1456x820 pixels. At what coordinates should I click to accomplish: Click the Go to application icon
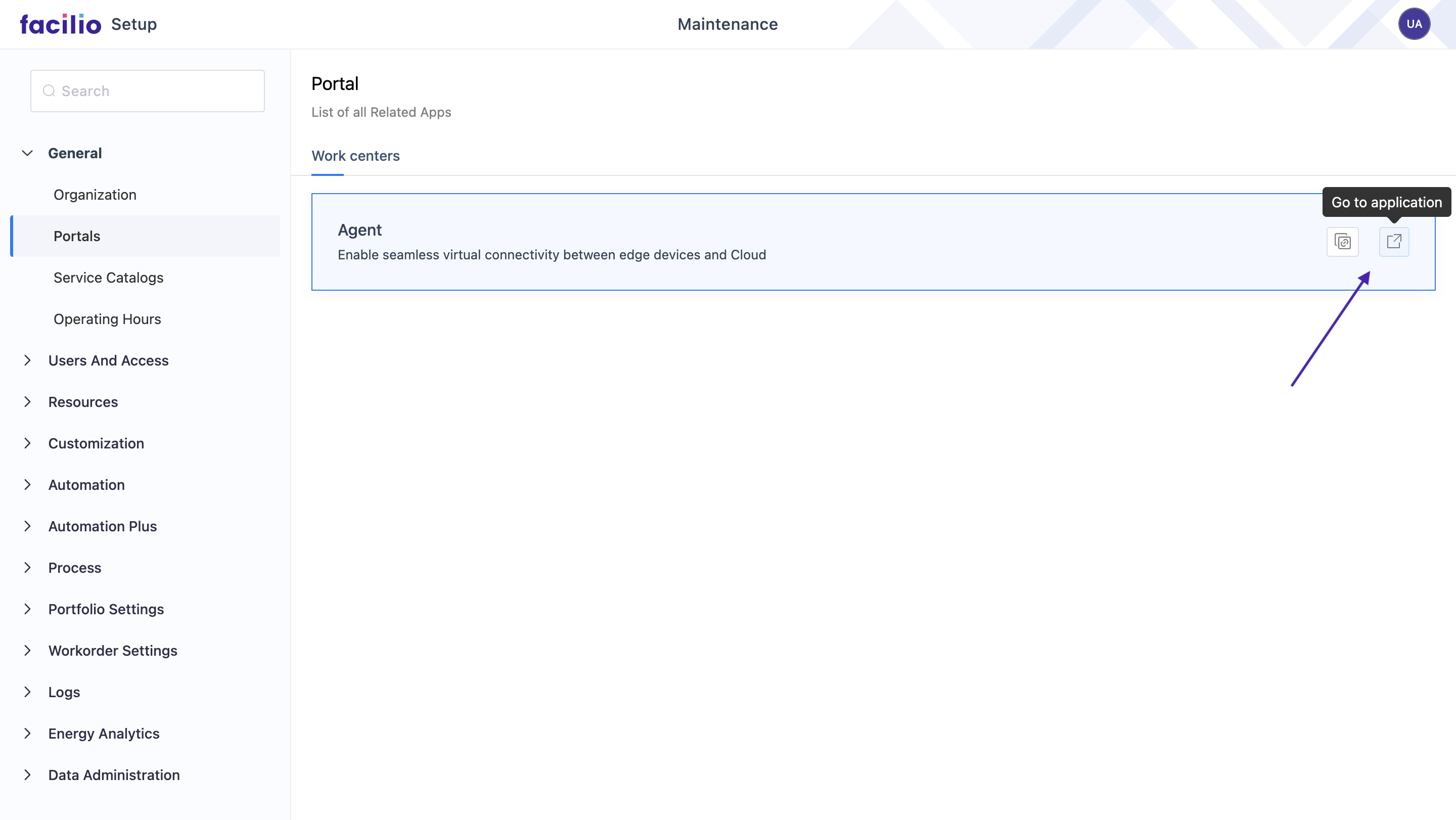click(1393, 242)
